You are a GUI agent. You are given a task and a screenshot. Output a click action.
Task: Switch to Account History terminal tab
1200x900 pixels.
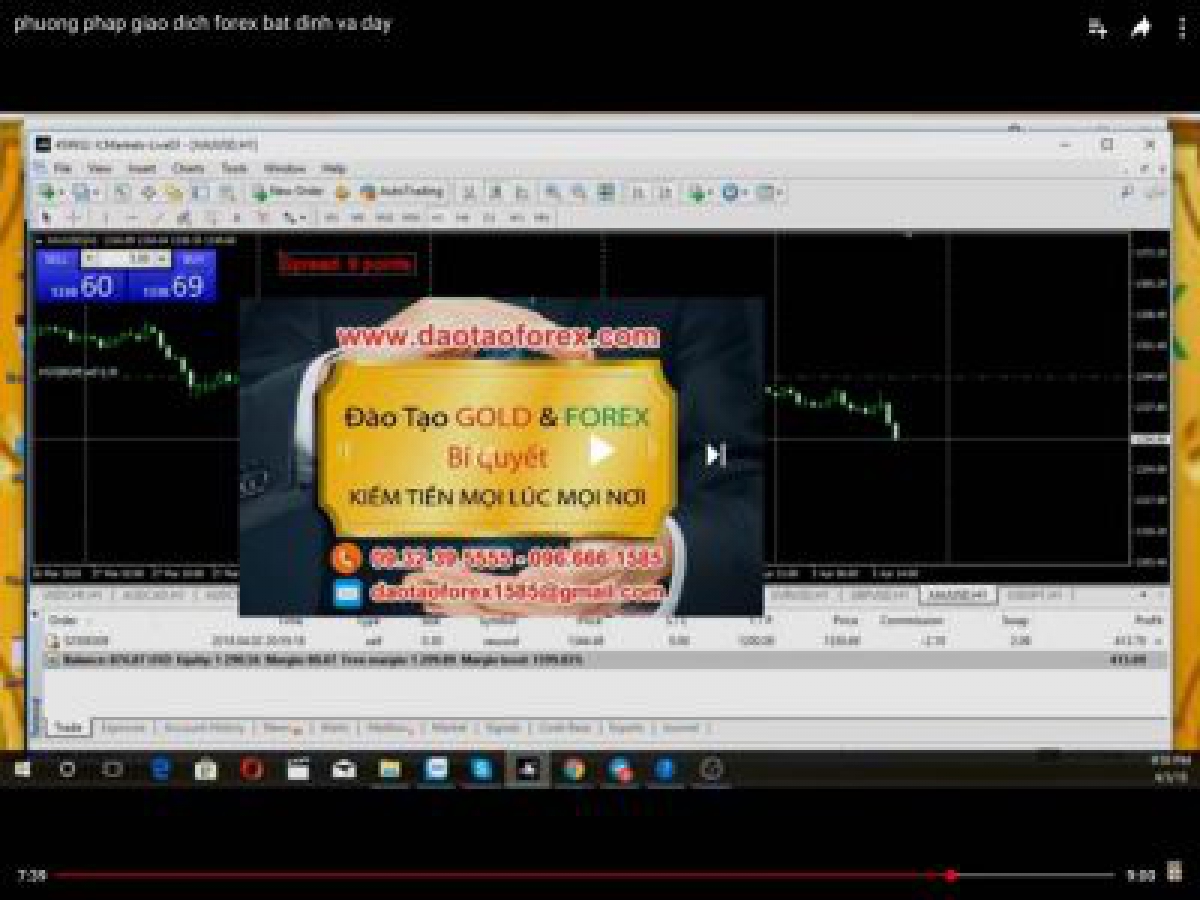coord(203,728)
